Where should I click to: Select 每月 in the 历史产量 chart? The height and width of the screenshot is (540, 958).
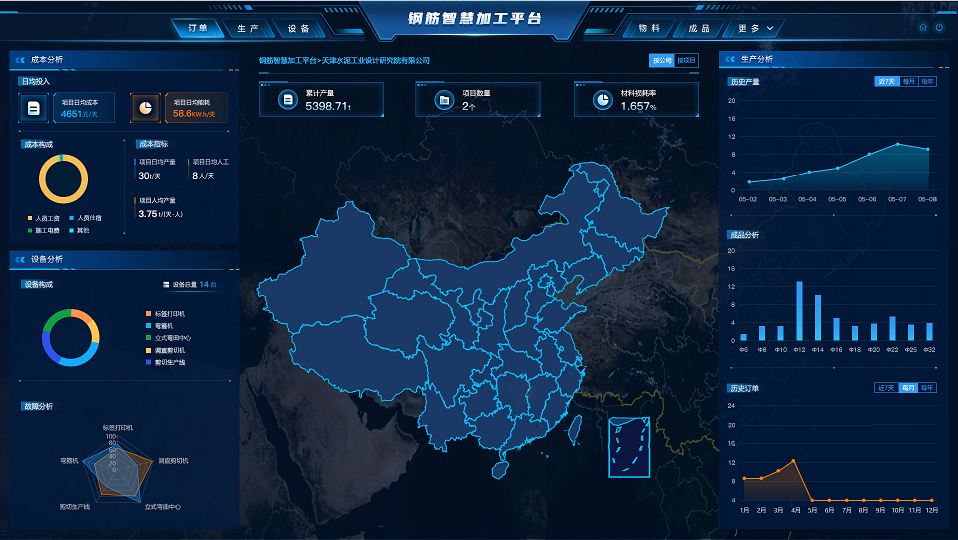(908, 81)
